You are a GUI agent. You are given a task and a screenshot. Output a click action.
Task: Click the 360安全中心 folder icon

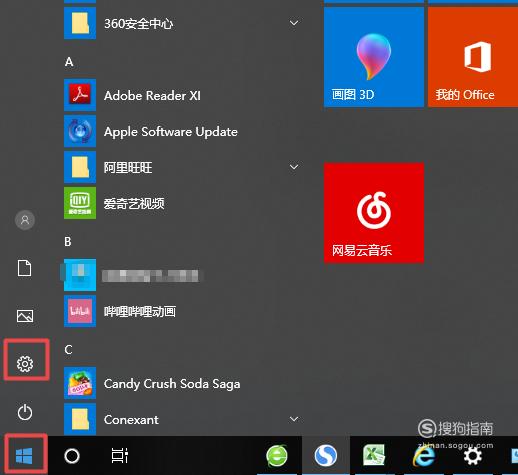click(80, 23)
